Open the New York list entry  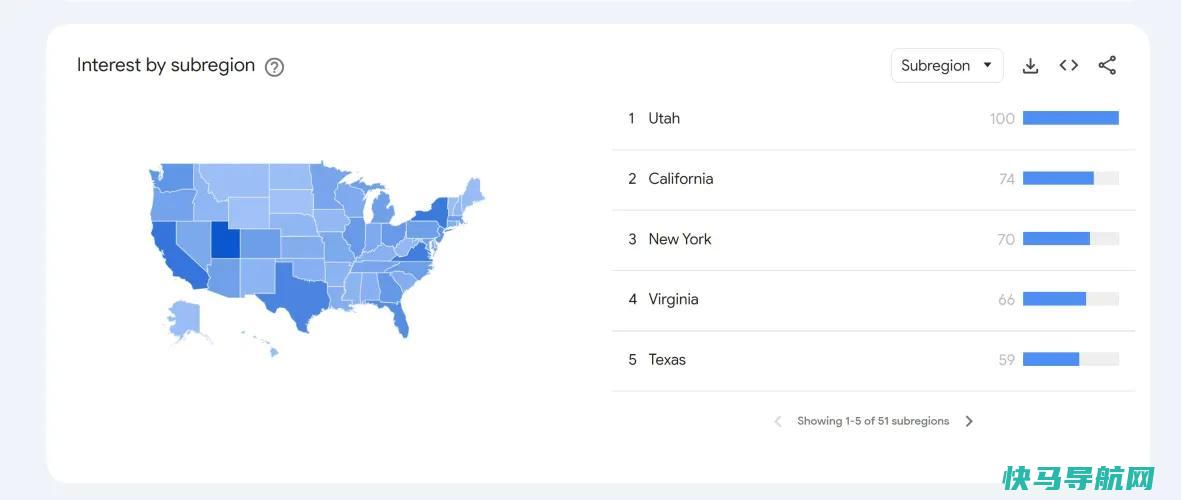click(874, 239)
